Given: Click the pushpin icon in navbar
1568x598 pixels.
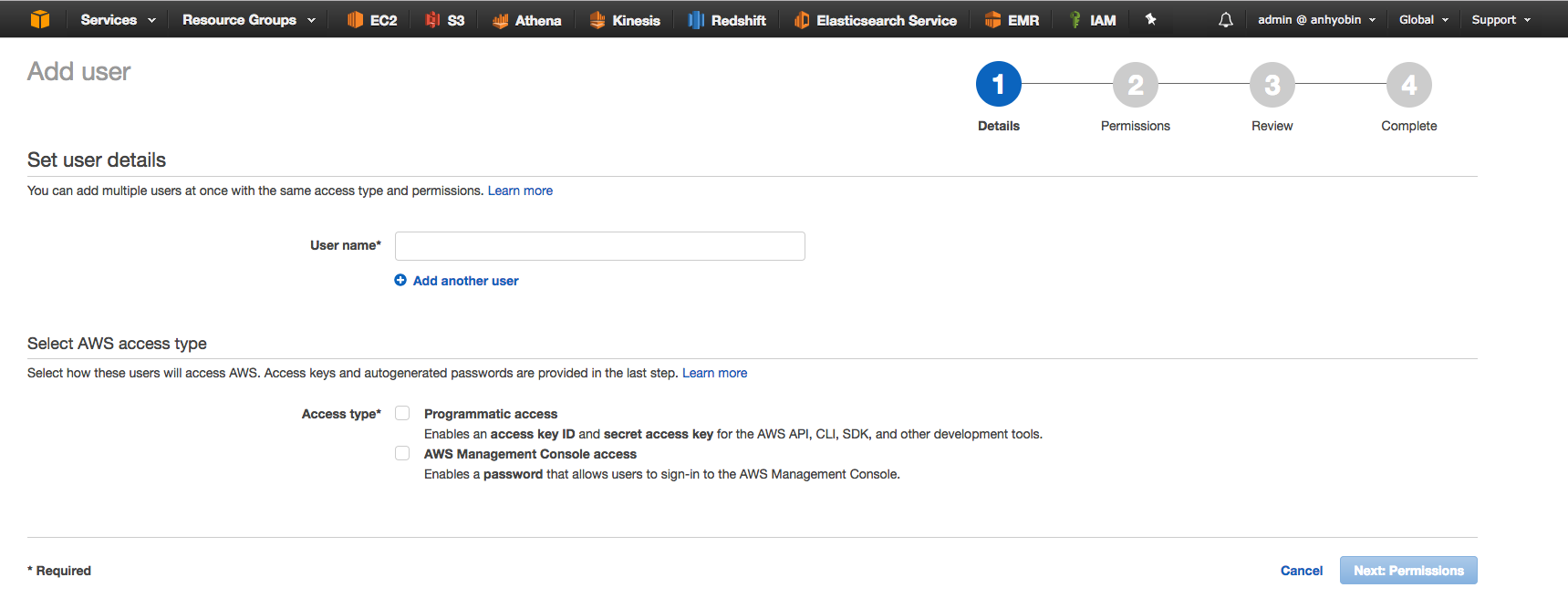Looking at the screenshot, I should point(1151,19).
